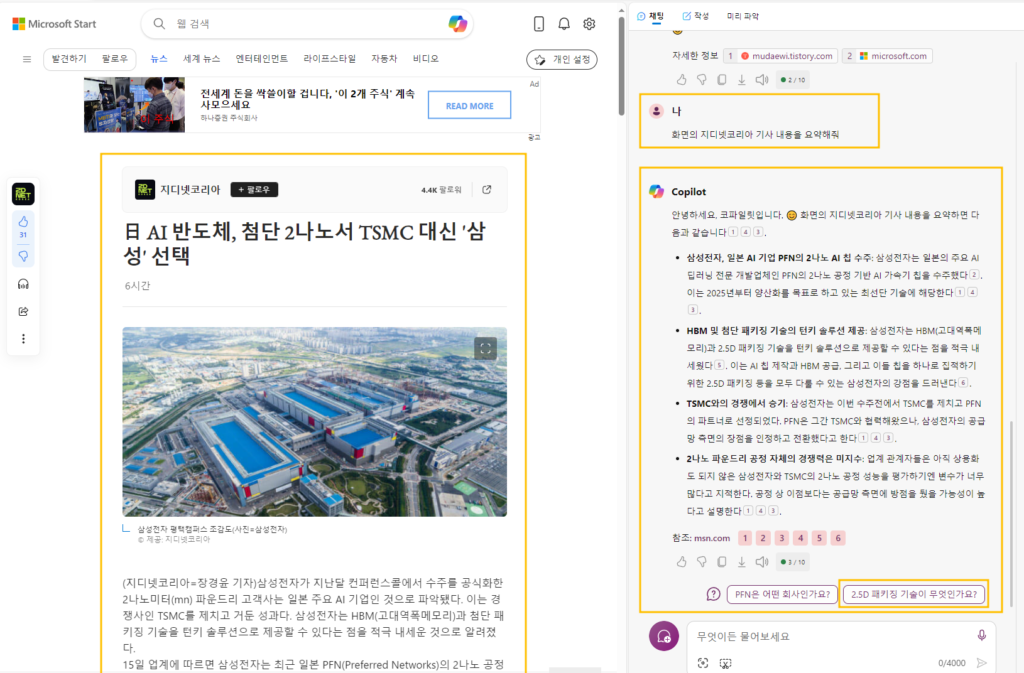Click the 지디넷코리아 publisher logo in article header

click(x=144, y=189)
